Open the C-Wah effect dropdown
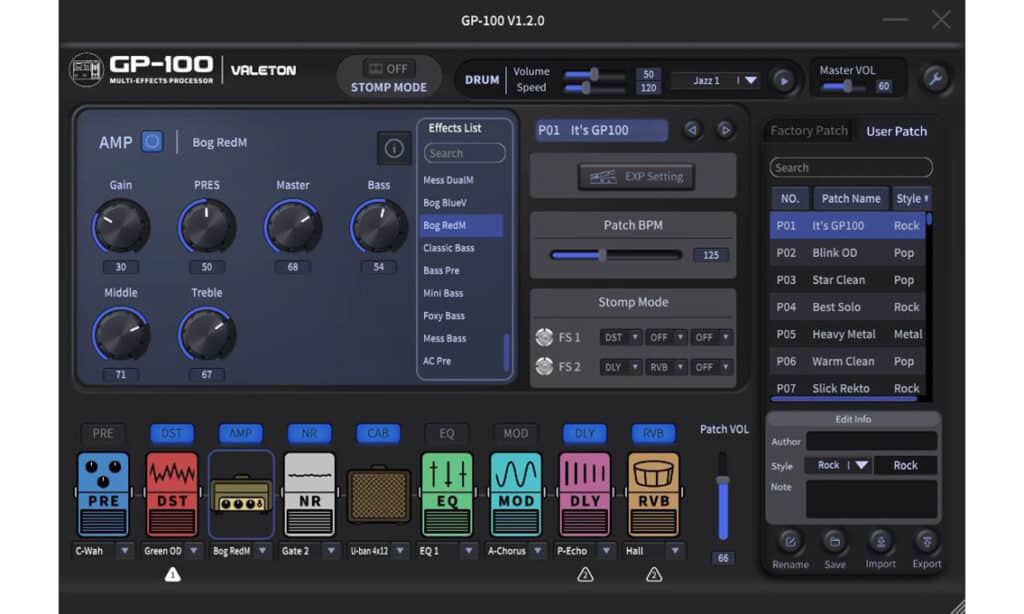Viewport: 1024px width, 614px height. (x=103, y=551)
